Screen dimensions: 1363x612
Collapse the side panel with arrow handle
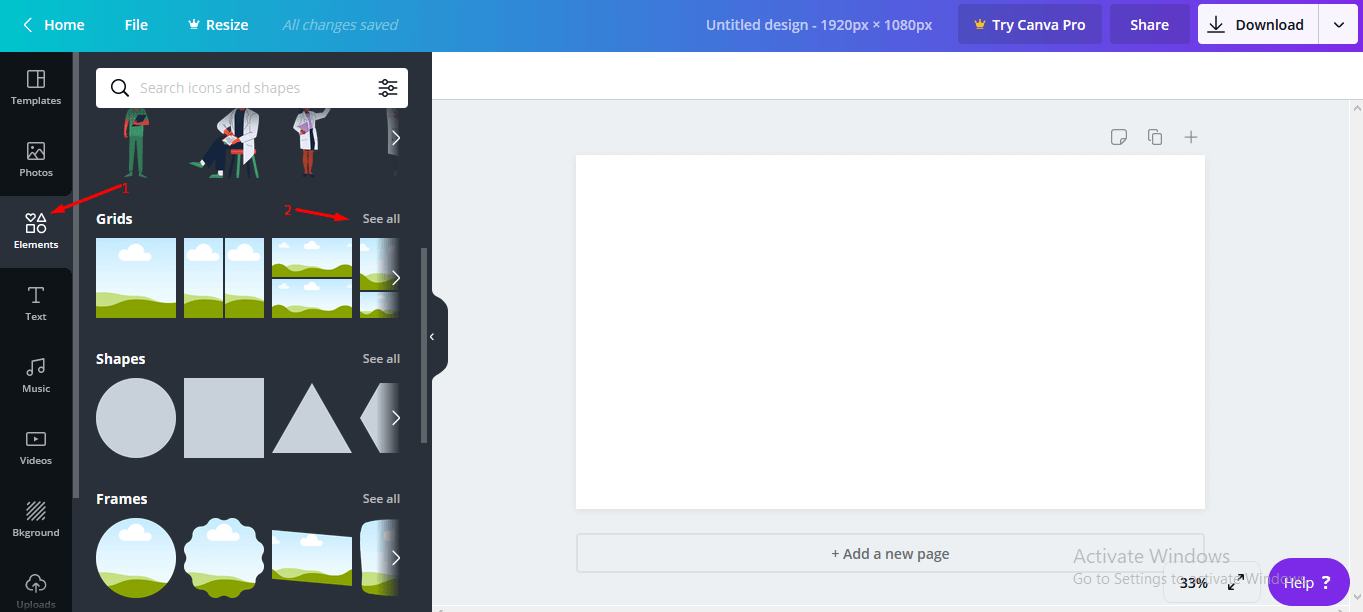[x=432, y=337]
